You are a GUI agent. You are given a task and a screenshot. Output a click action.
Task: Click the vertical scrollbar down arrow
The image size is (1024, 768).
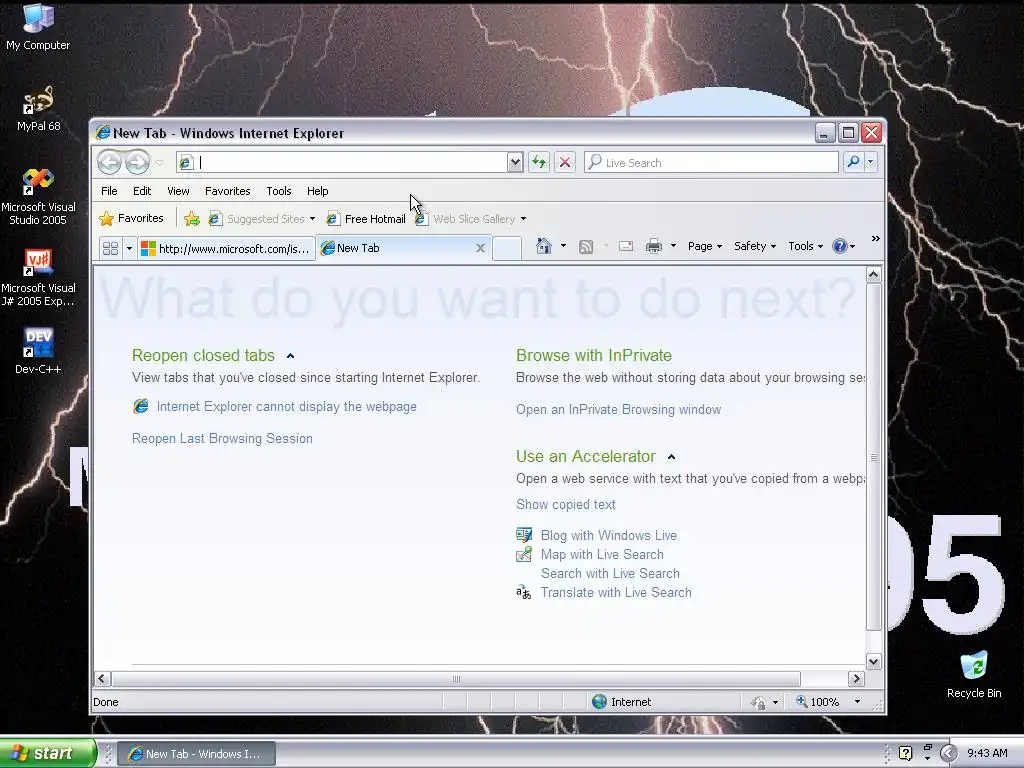(x=873, y=662)
